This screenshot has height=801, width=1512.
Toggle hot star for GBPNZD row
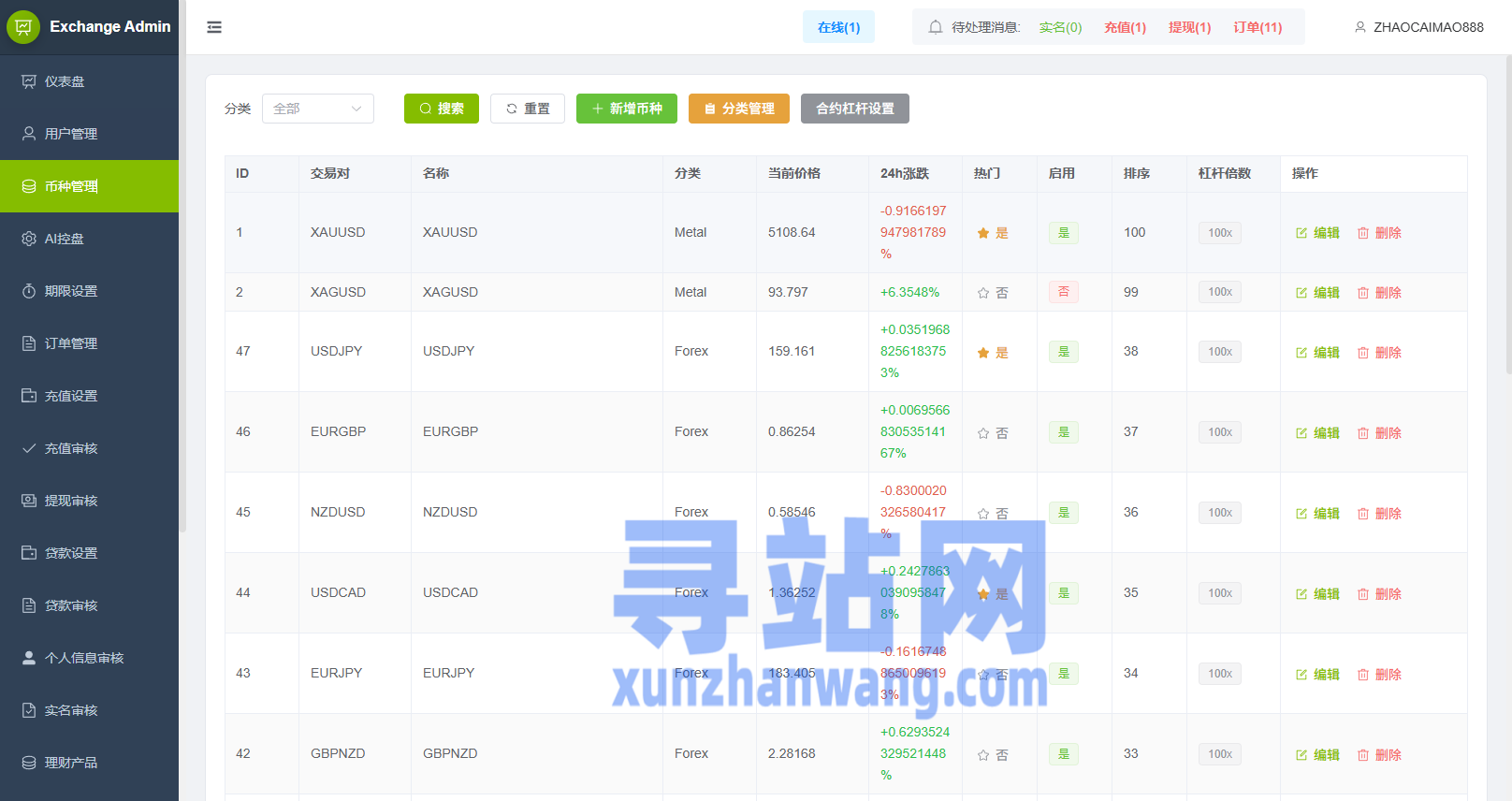(x=983, y=755)
